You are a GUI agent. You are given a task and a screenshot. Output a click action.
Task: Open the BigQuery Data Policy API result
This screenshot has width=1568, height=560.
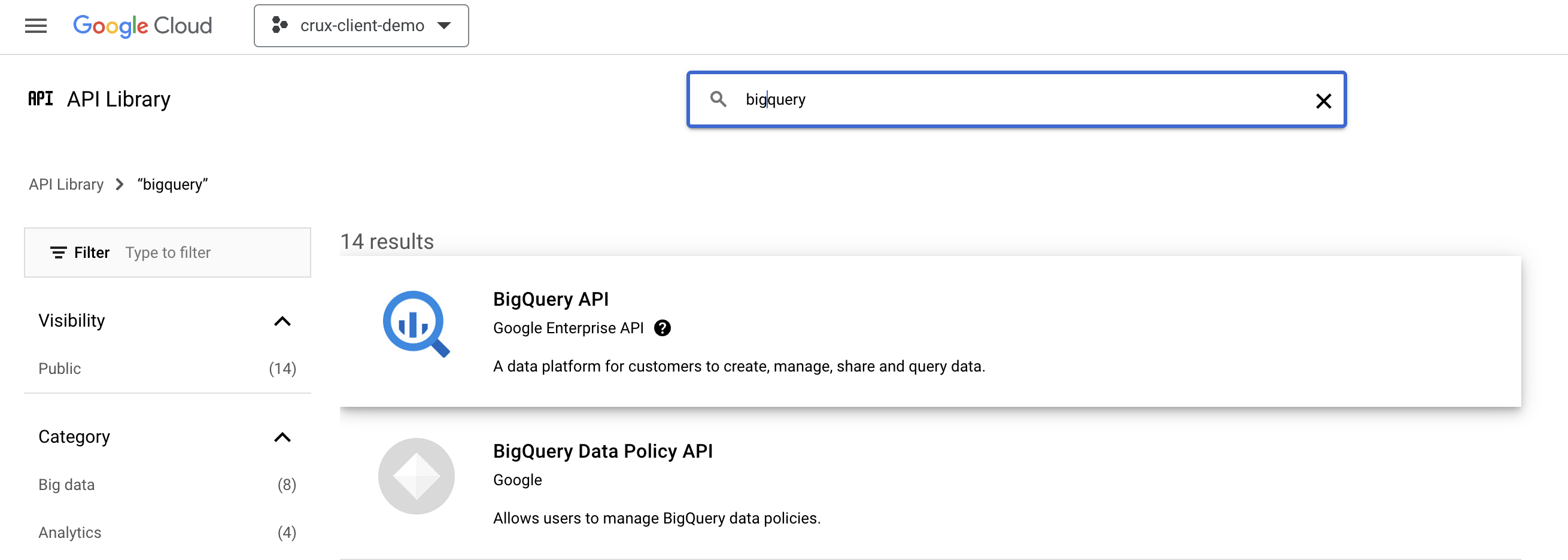(x=930, y=484)
